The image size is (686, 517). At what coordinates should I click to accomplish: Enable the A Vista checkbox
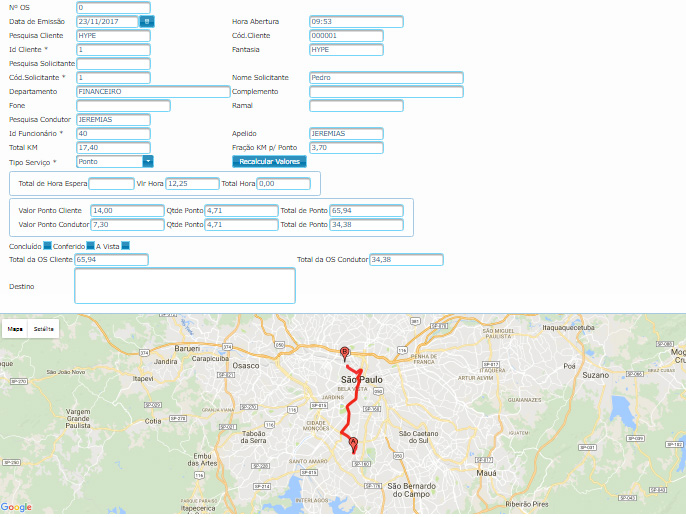(125, 245)
